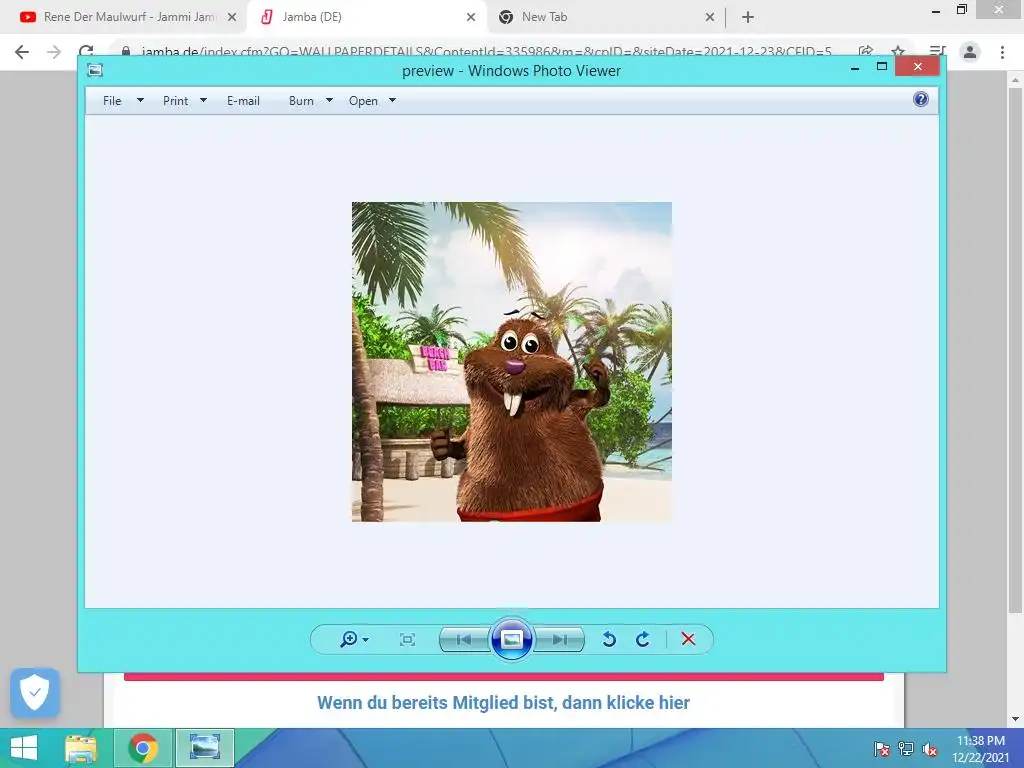Click the Photo Viewer help icon
1024x768 pixels.
pyautogui.click(x=921, y=99)
